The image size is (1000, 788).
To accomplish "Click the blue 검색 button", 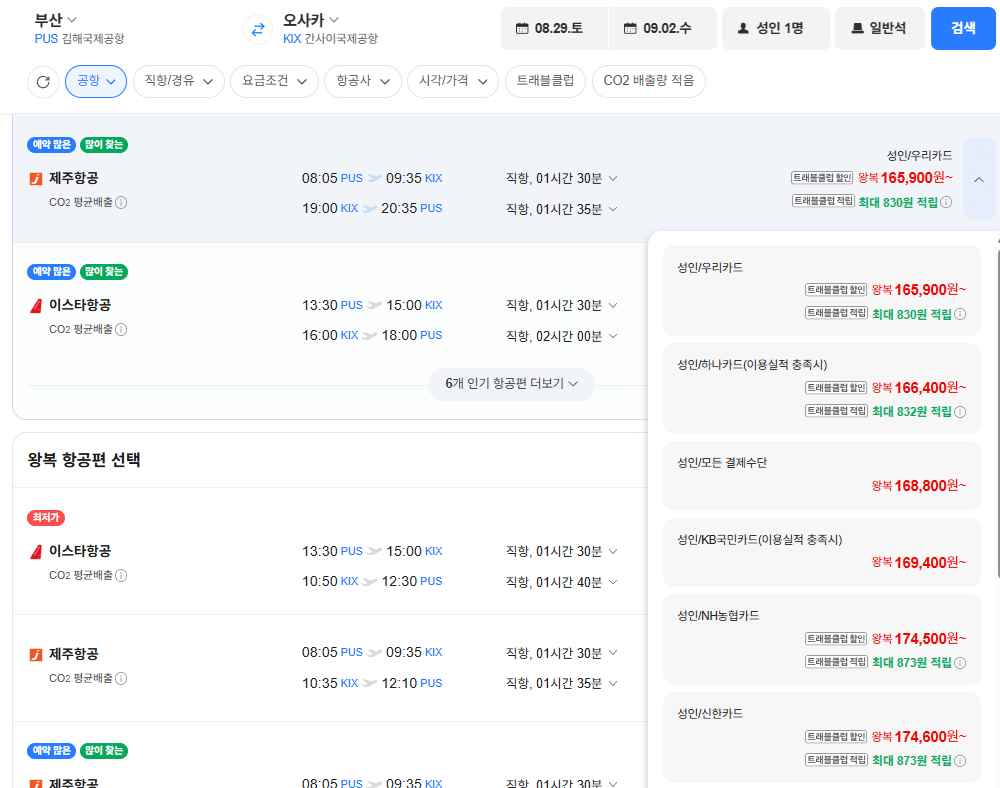I will [963, 28].
